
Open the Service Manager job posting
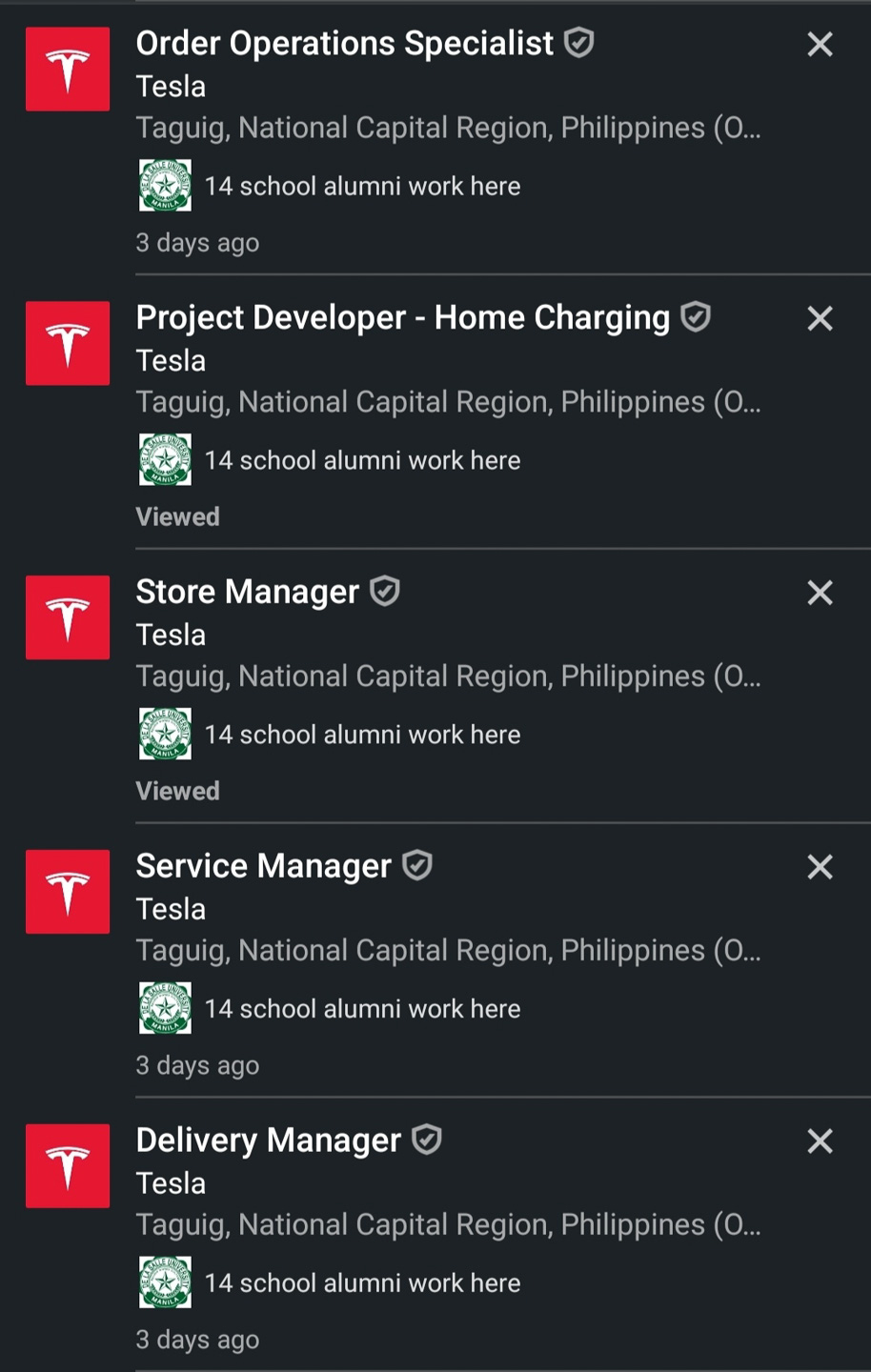point(263,866)
